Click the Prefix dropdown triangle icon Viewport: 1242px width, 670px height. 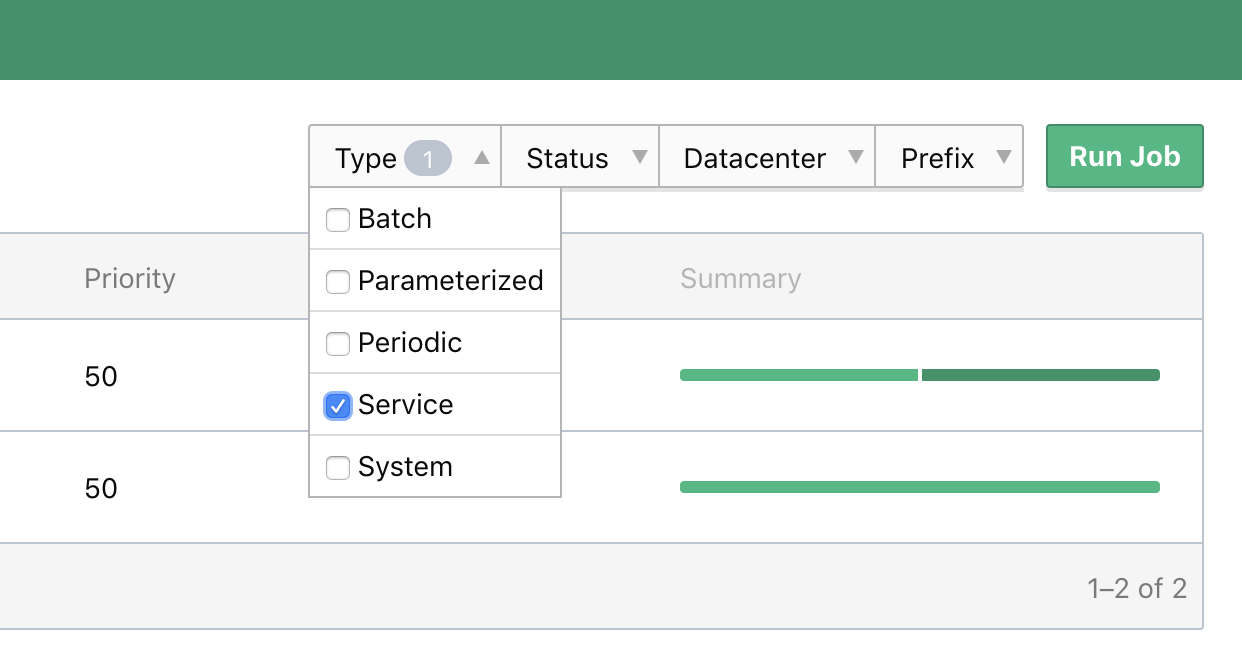1004,157
